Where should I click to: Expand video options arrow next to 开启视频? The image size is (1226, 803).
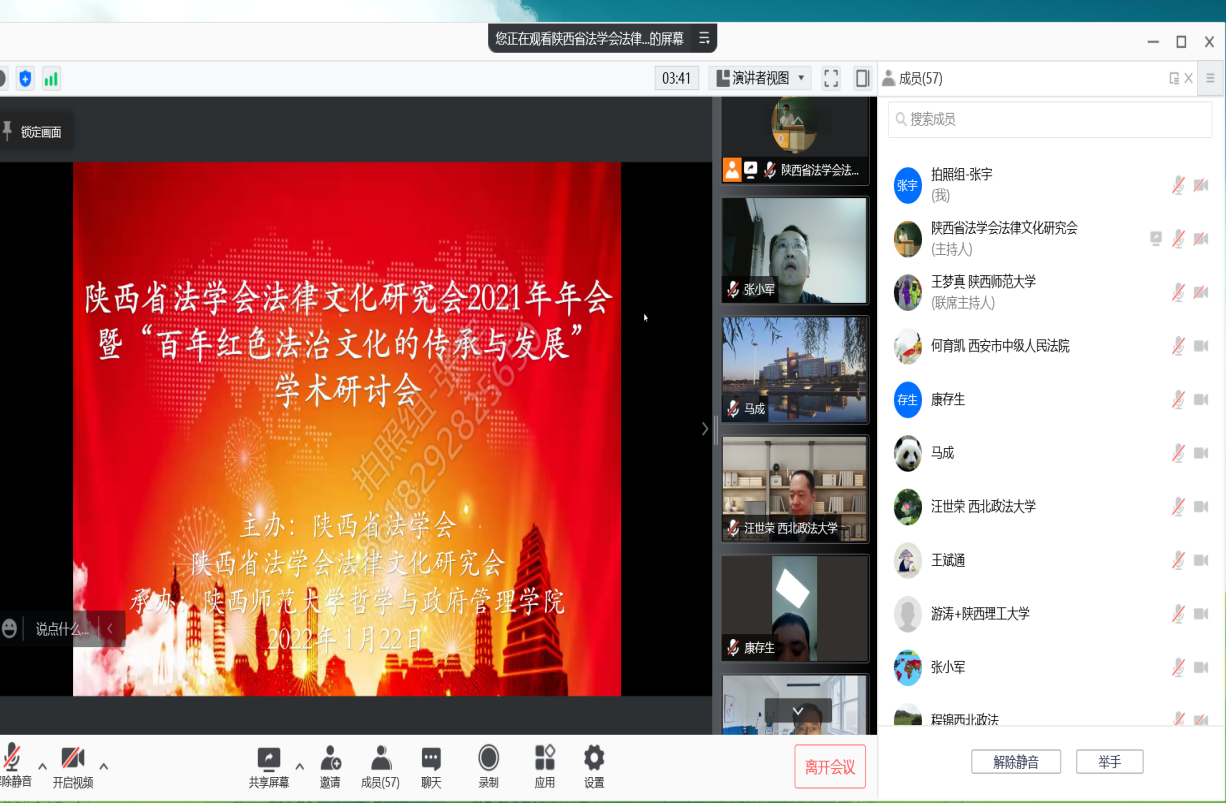tap(103, 767)
